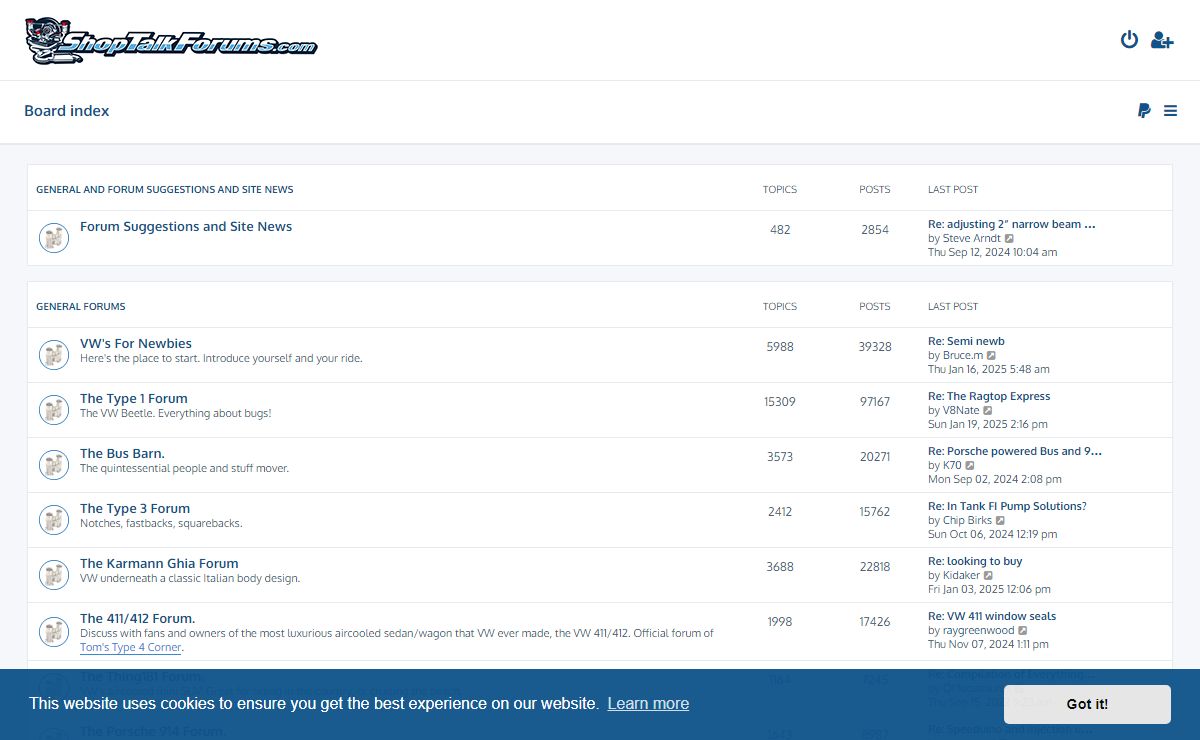1200x740 pixels.
Task: Click forum icon beside The Type 1 Forum
Action: click(54, 410)
